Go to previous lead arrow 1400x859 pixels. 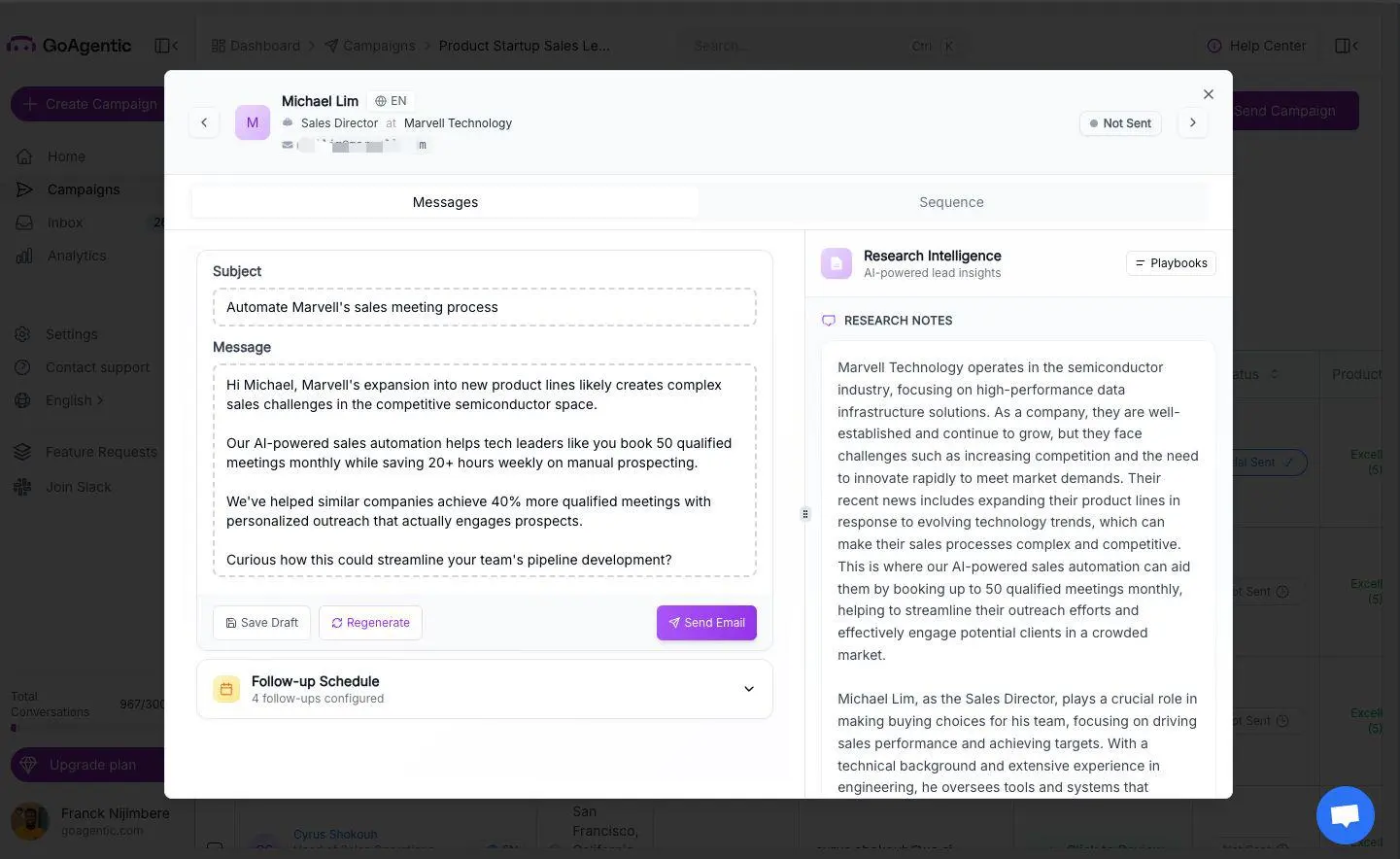coord(204,122)
